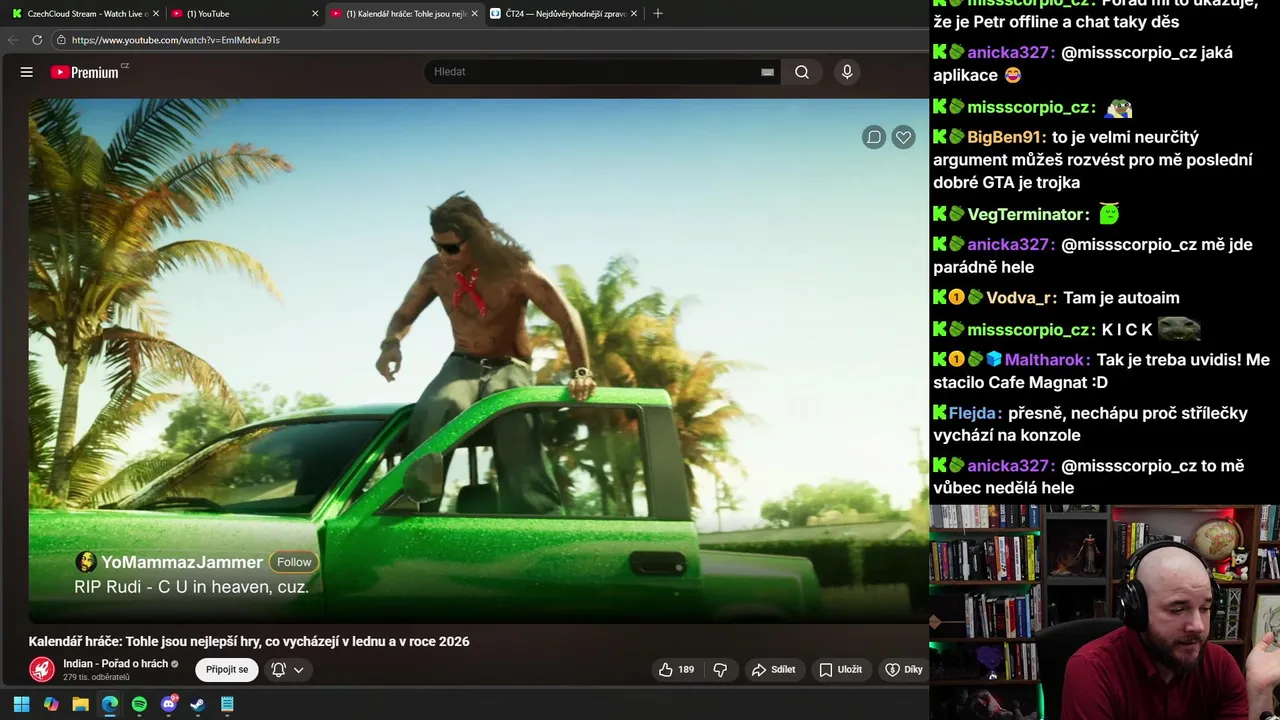Click the Díky thanks button
This screenshot has height=720, width=1280.
click(903, 670)
